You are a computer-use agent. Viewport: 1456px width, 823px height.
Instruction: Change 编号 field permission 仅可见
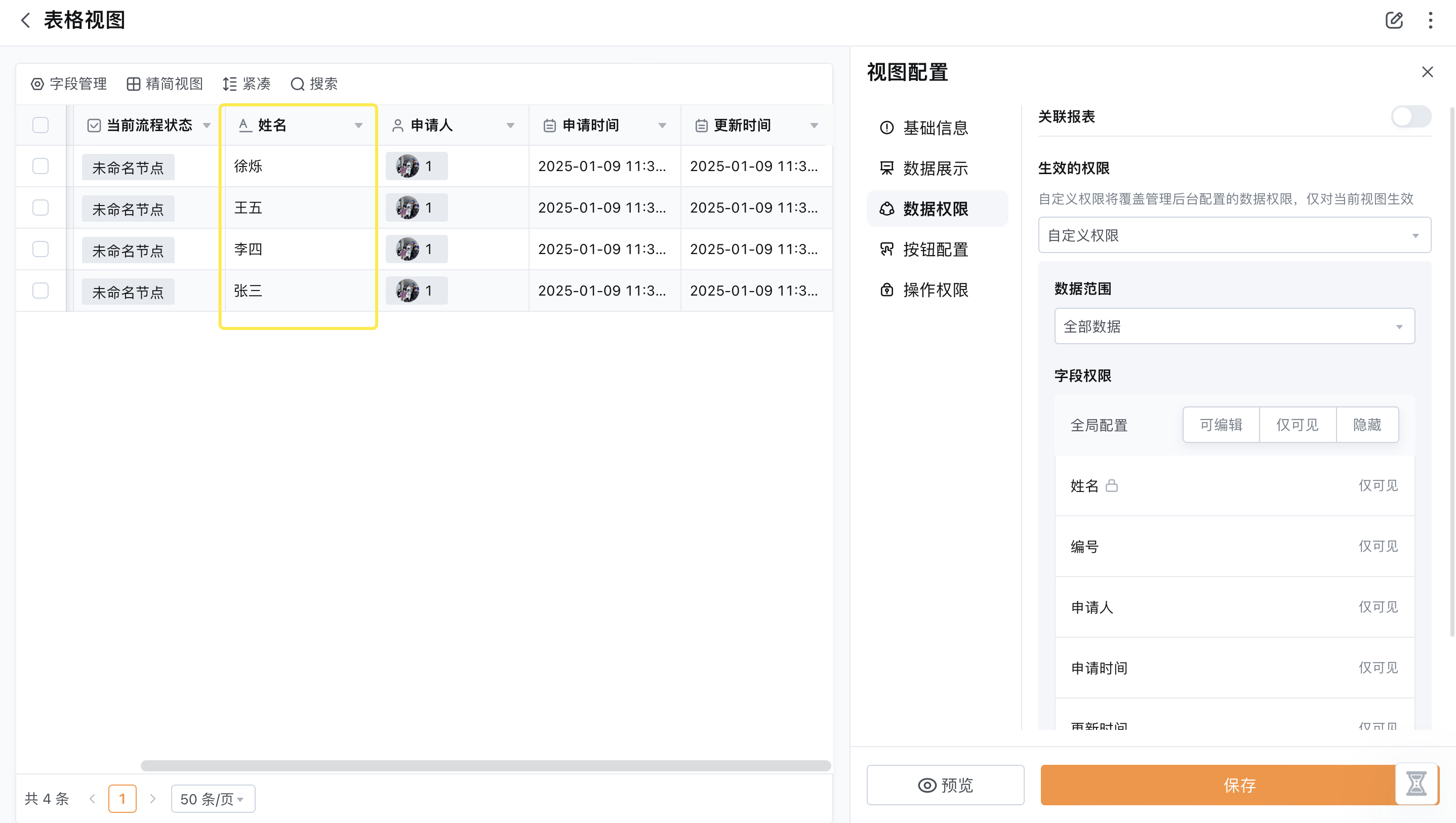pyautogui.click(x=1378, y=546)
